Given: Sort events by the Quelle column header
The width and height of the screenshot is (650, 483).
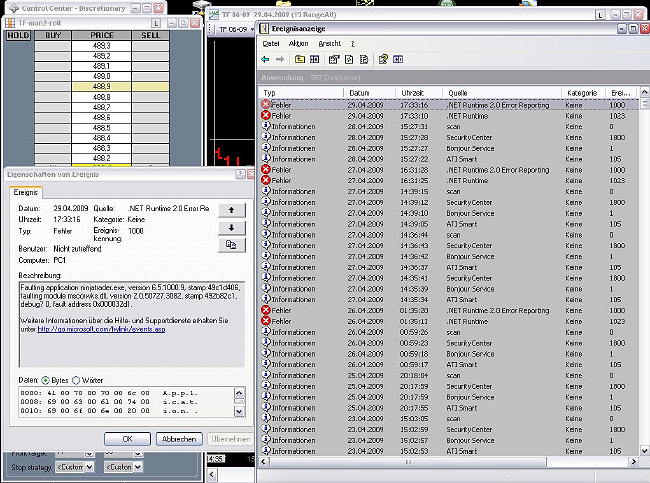Looking at the screenshot, I should [502, 93].
